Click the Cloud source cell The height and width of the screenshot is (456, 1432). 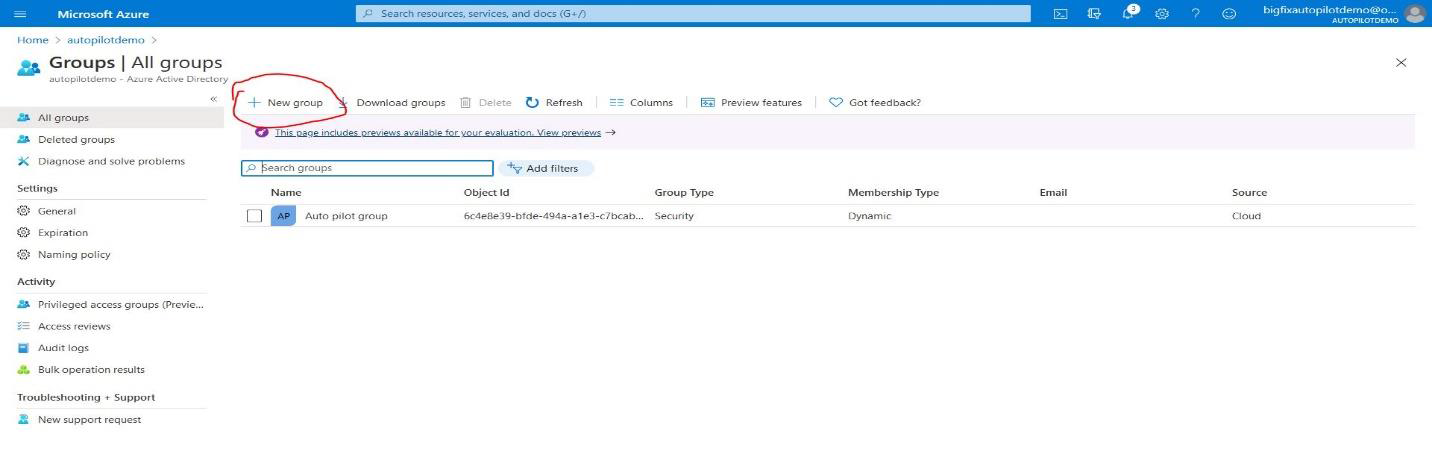pos(1246,216)
